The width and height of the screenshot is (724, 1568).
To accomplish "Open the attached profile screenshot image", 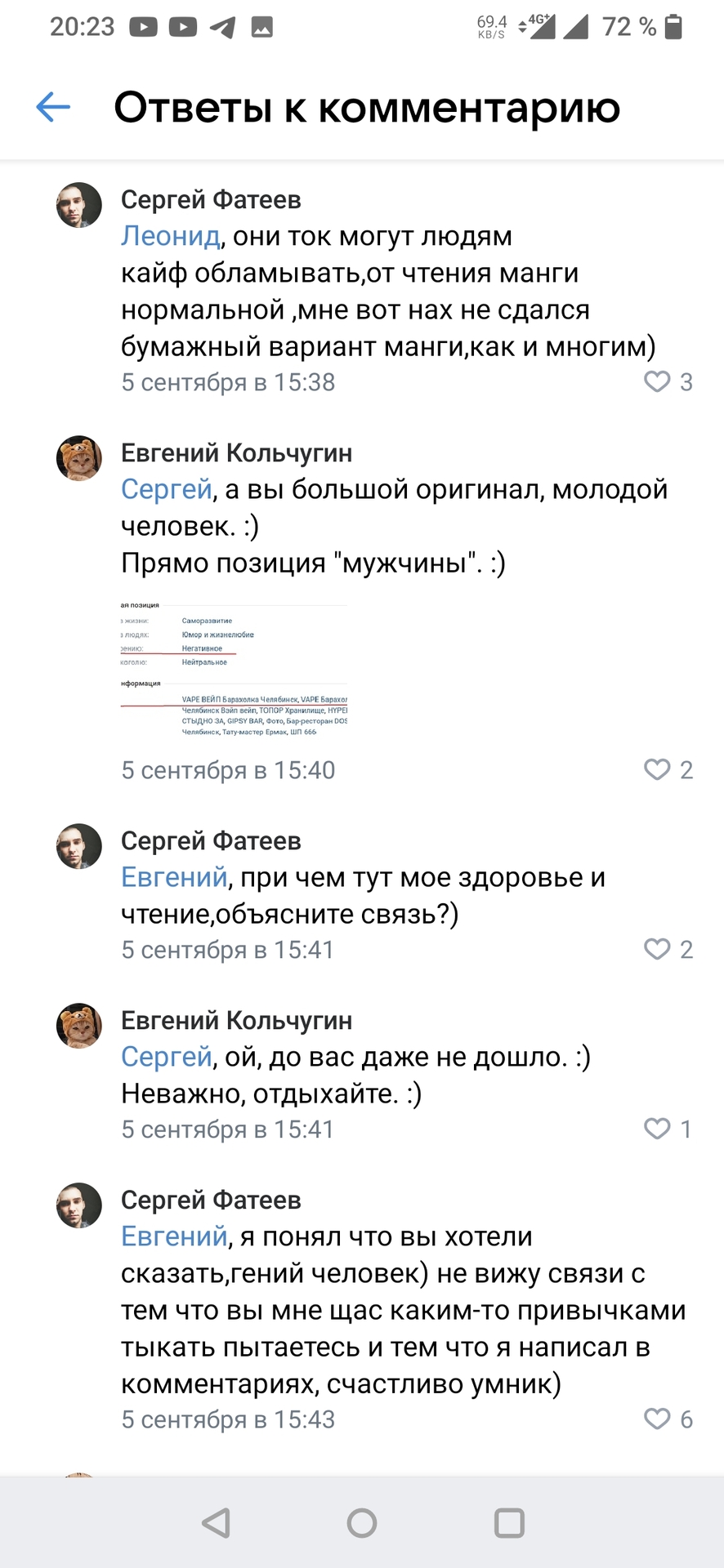I will tap(235, 669).
